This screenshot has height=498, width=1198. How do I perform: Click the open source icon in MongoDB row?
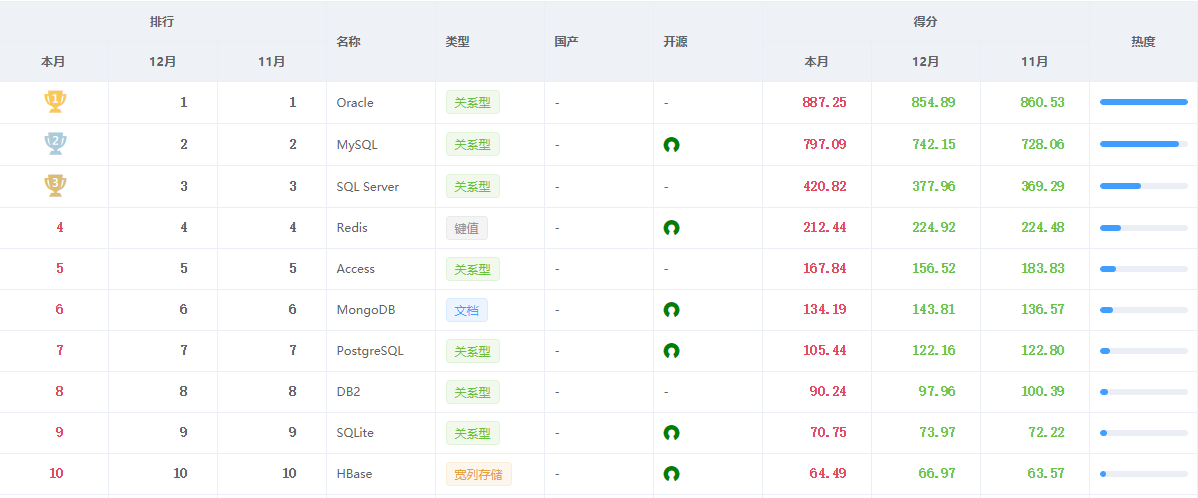pyautogui.click(x=672, y=310)
